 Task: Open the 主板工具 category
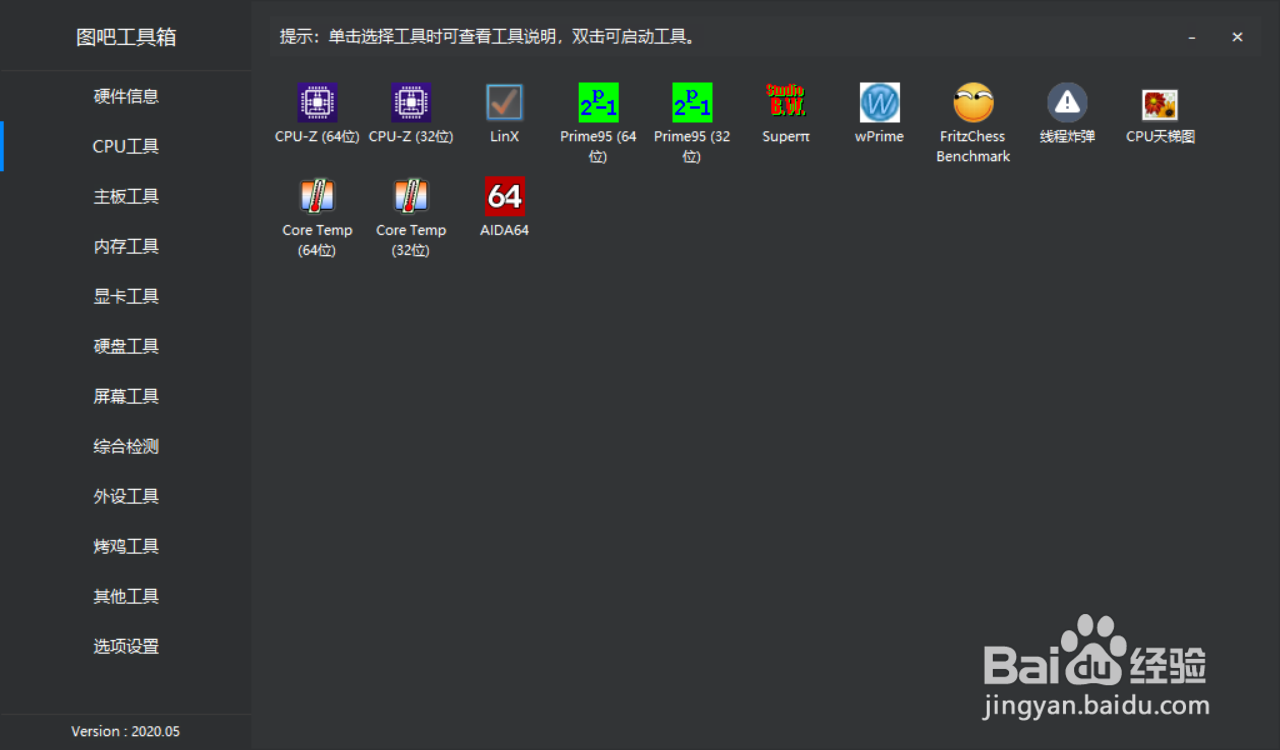[126, 196]
